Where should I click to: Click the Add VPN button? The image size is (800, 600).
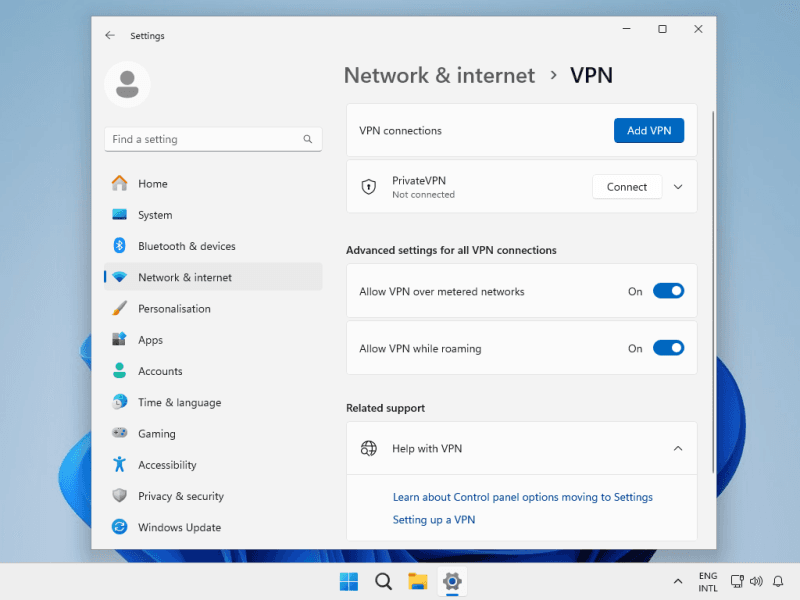pos(648,131)
